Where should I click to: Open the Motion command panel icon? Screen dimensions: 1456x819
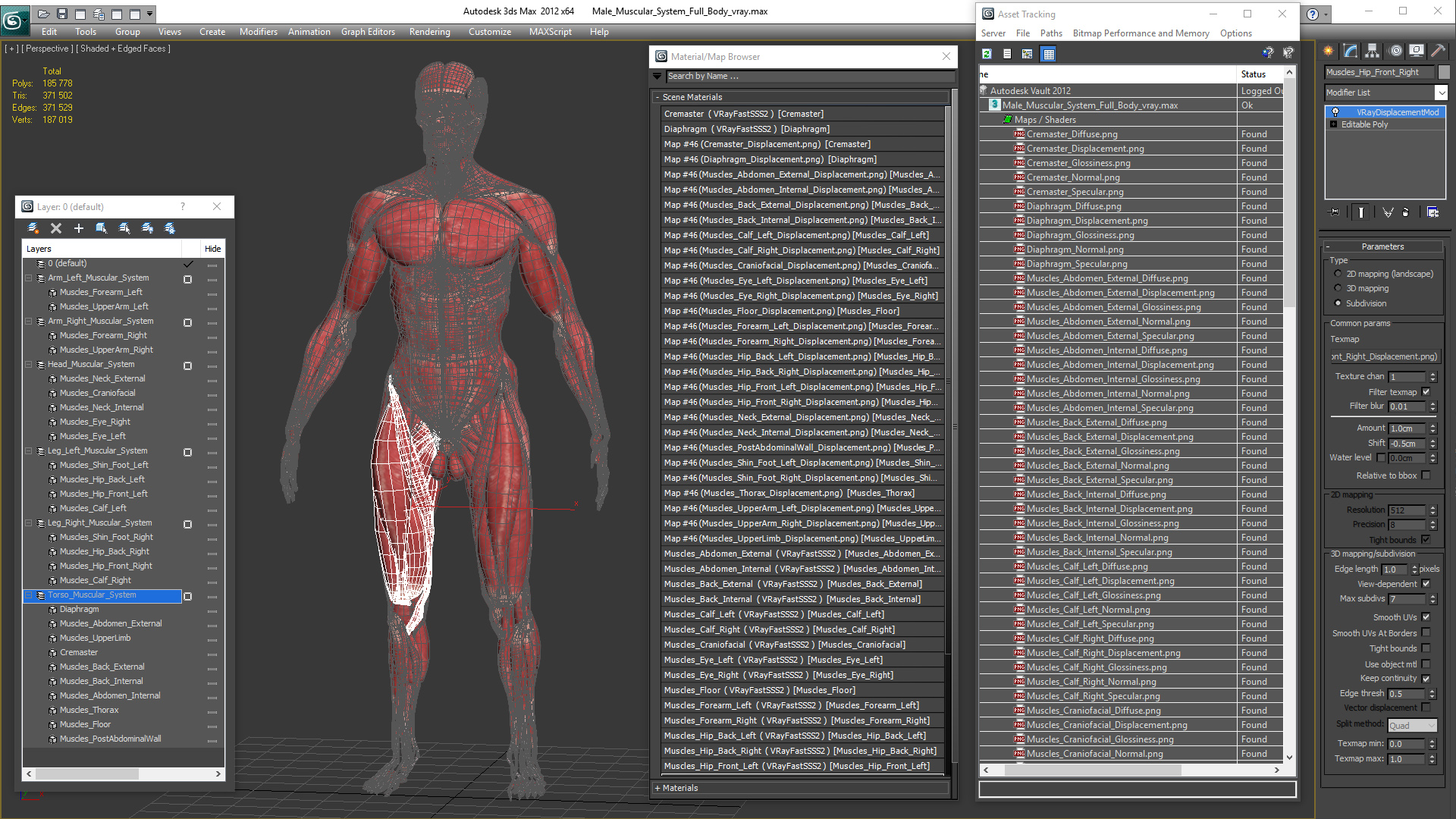coord(1395,51)
